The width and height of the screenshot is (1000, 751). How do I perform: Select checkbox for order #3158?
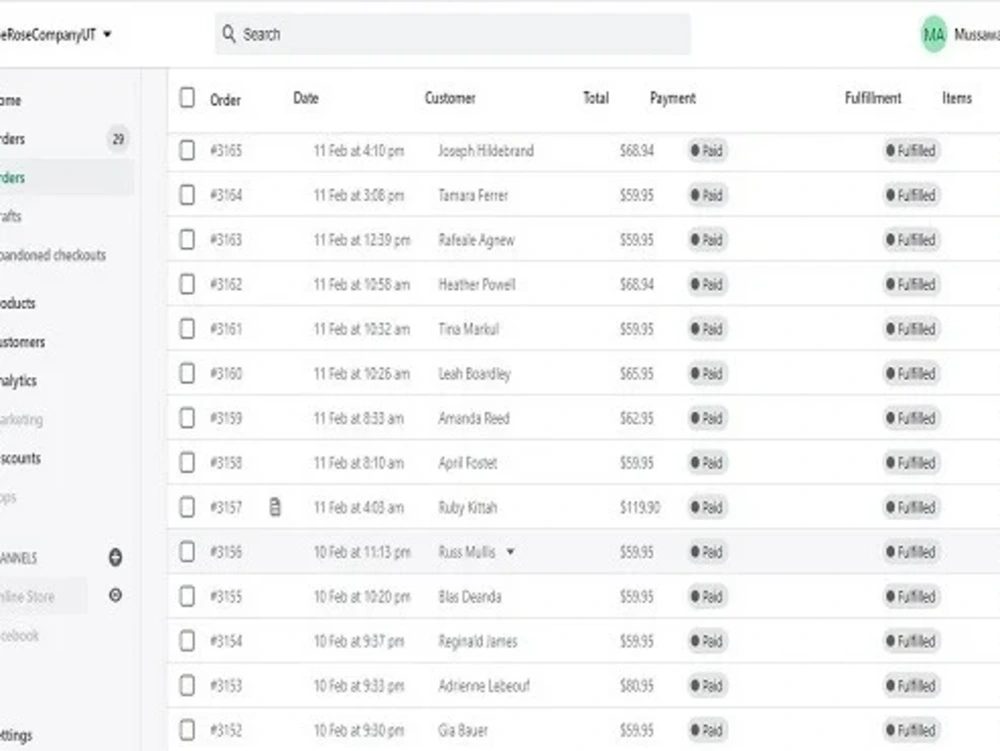tap(187, 463)
